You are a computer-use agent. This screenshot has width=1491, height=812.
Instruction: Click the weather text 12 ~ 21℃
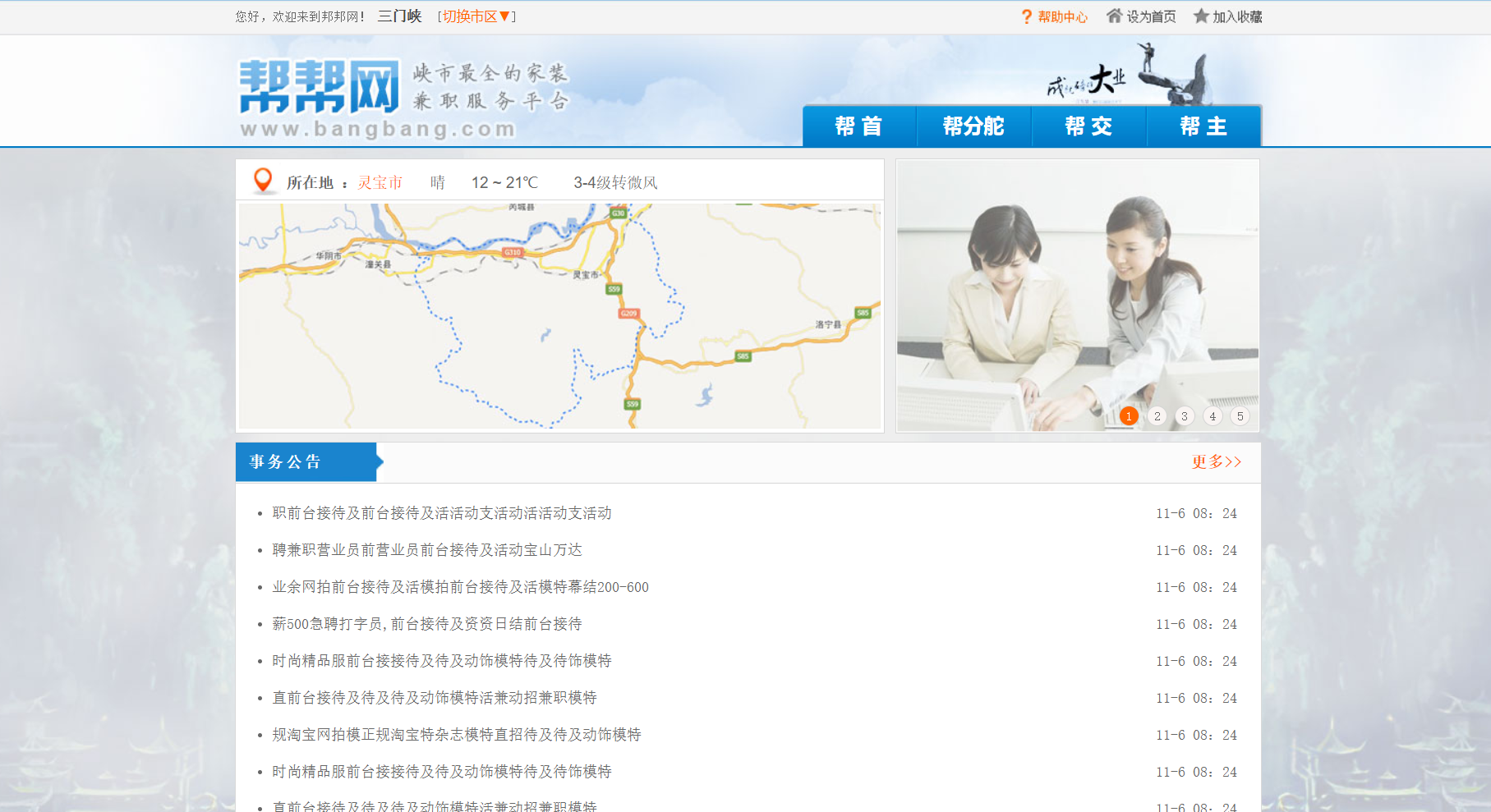pos(504,182)
